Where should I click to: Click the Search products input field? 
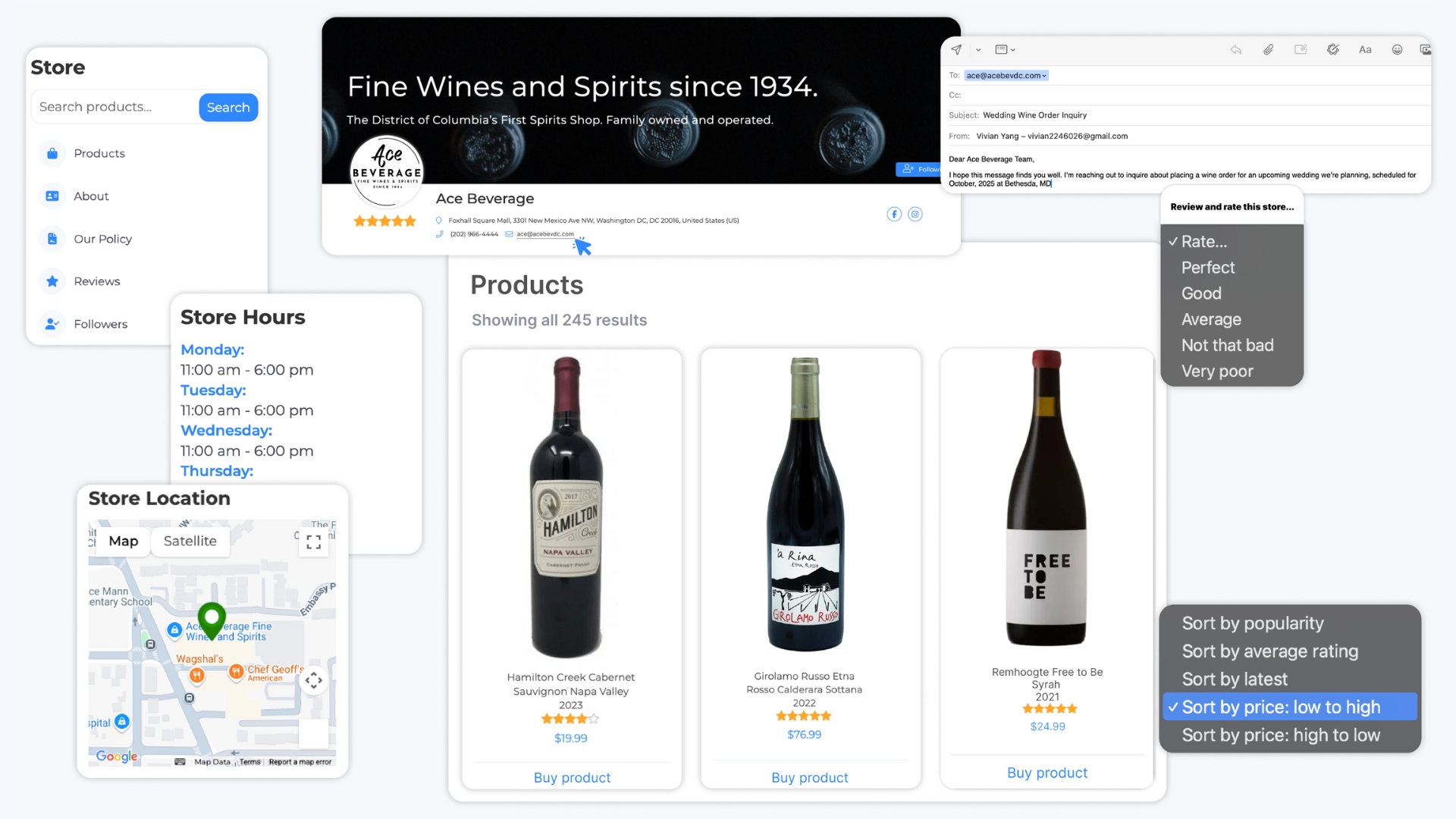click(114, 107)
